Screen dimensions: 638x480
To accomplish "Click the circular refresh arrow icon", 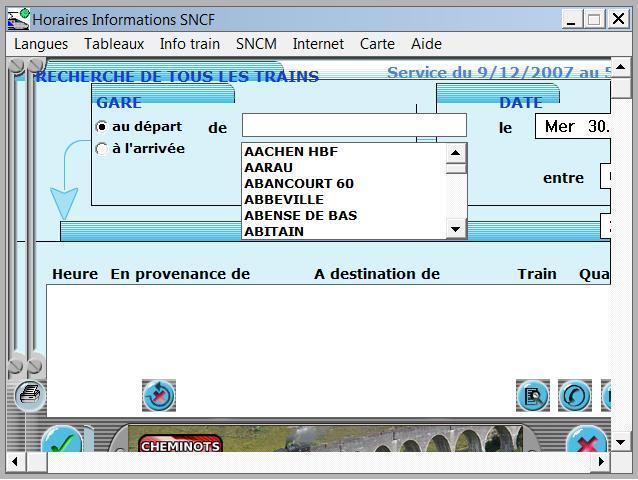I will tap(574, 396).
